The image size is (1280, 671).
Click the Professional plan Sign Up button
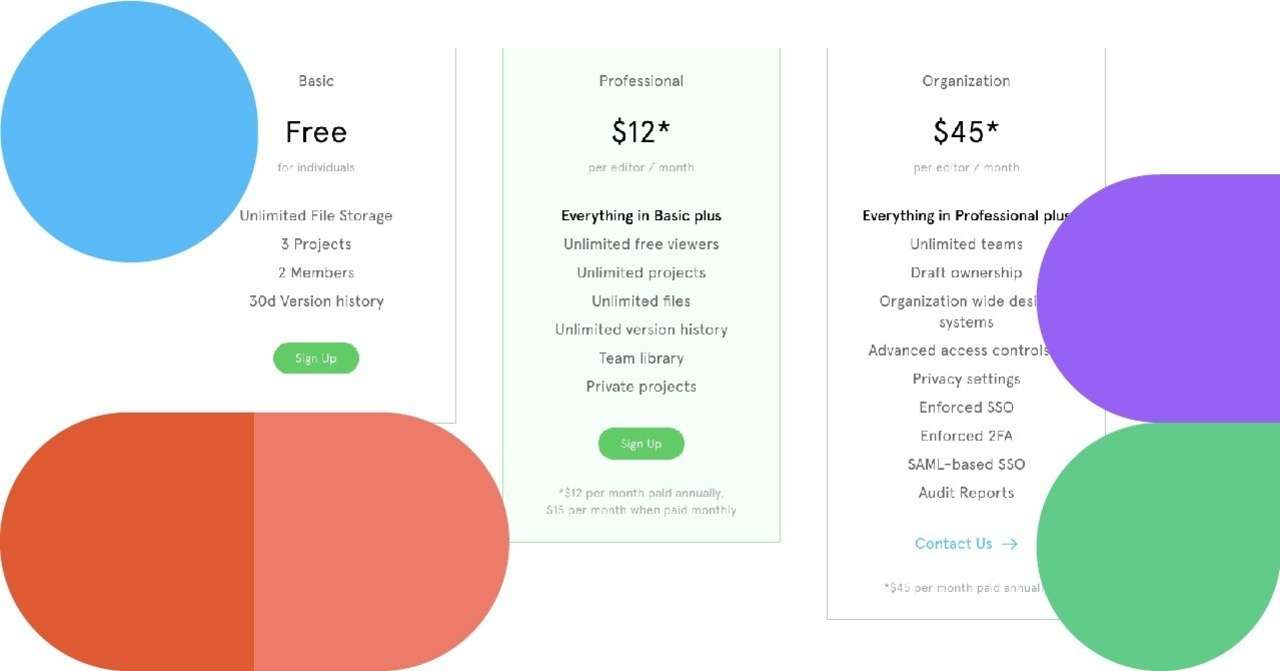pos(641,444)
